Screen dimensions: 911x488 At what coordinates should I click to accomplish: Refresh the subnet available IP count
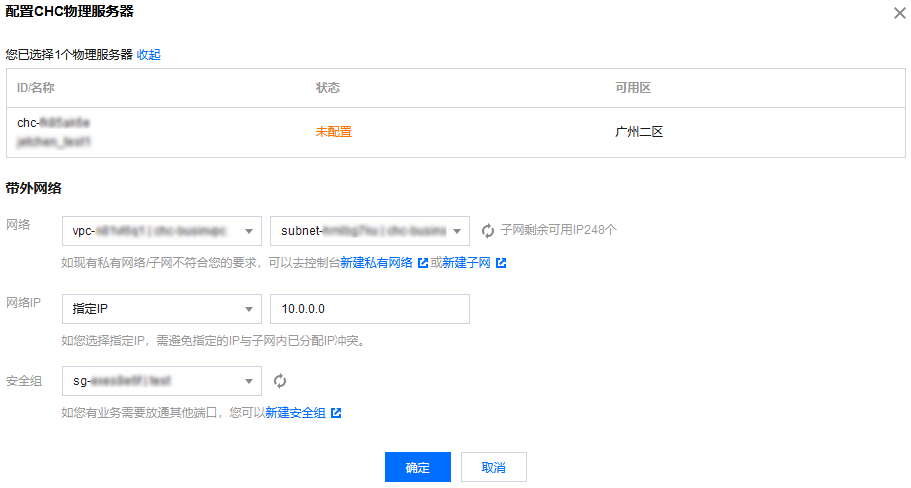coord(488,231)
